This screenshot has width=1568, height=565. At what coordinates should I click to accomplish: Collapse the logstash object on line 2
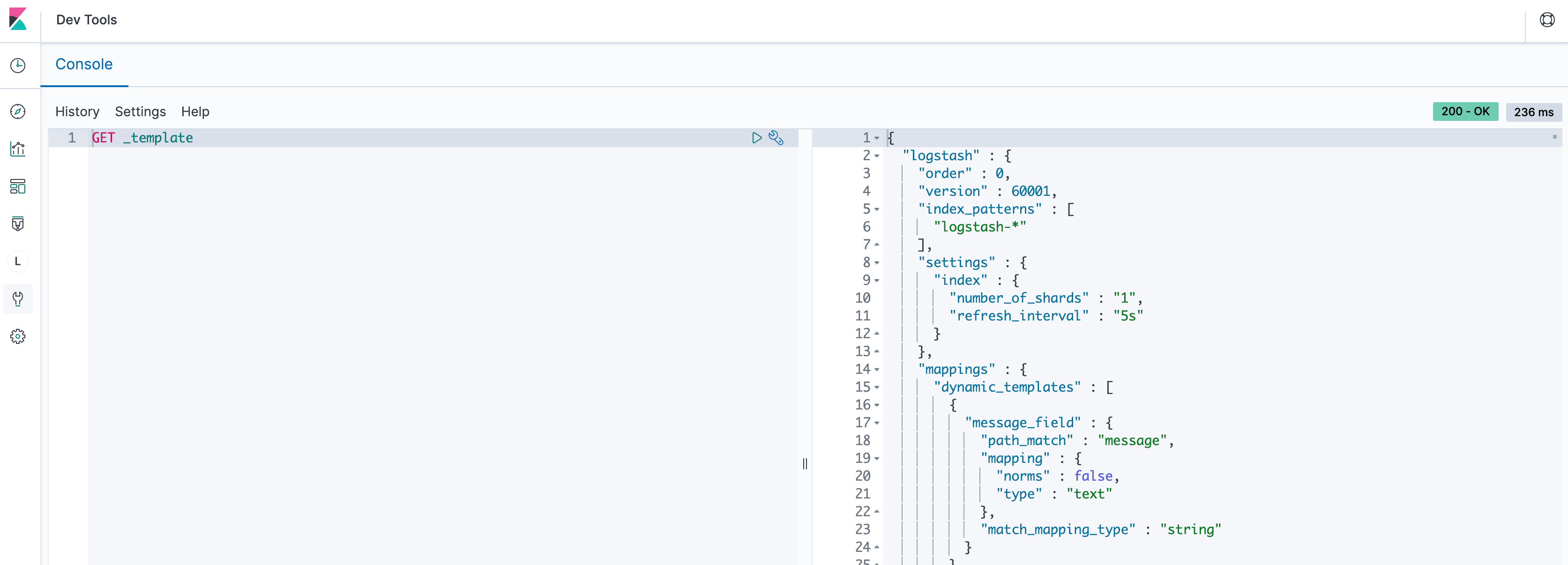[x=876, y=155]
